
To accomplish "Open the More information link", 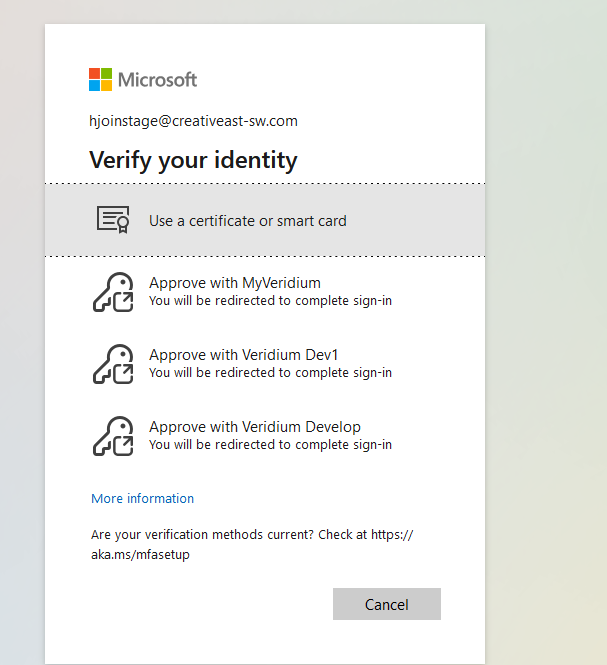I will tap(142, 498).
